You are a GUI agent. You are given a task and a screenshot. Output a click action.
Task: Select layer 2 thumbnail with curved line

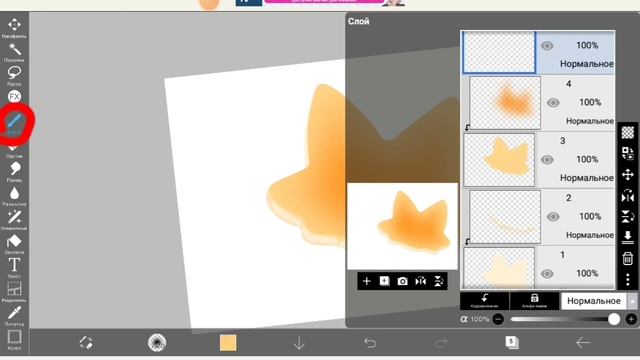click(x=505, y=217)
